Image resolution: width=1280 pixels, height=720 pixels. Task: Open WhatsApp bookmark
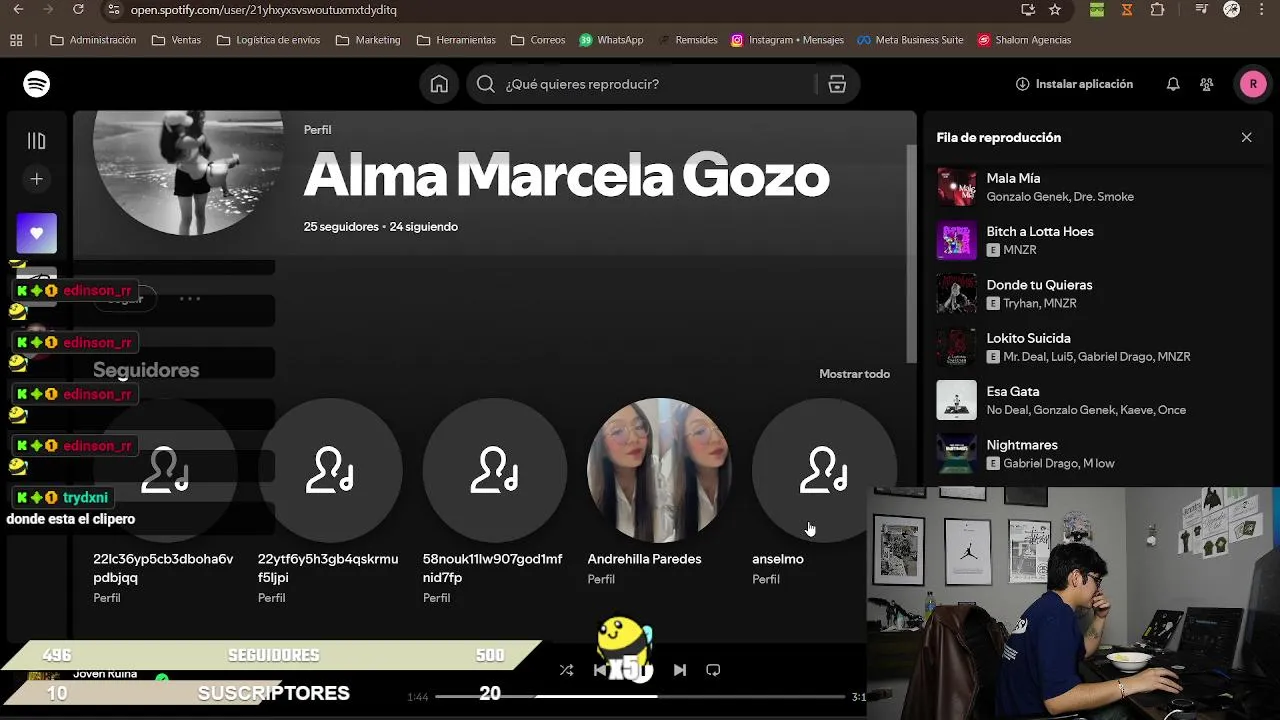(611, 40)
